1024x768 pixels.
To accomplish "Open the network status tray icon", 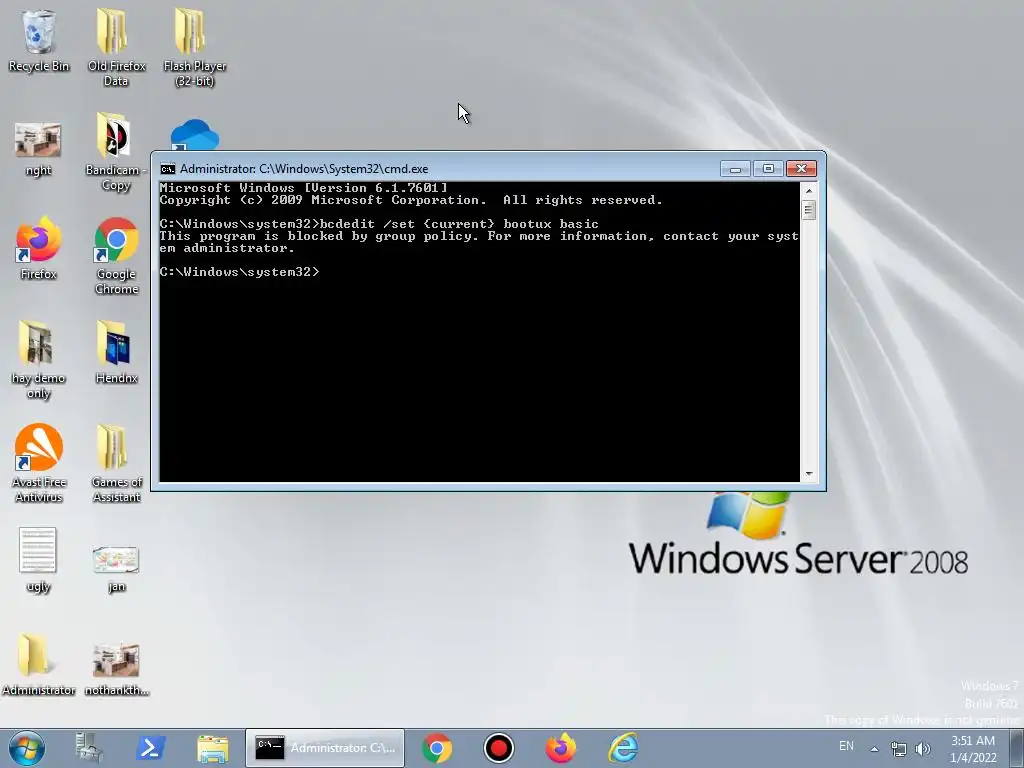I will pyautogui.click(x=899, y=749).
